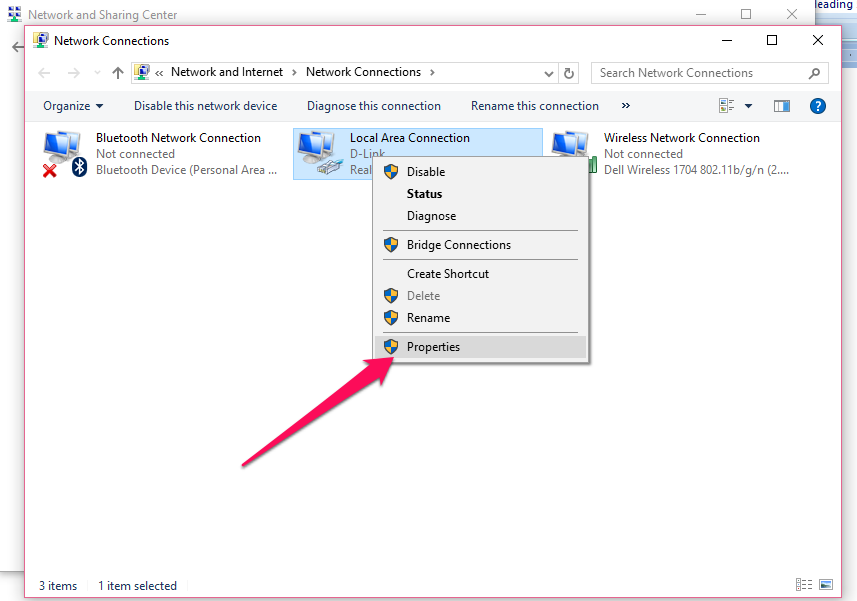This screenshot has height=601, width=857.
Task: Click the Up arrow navigation icon
Action: pyautogui.click(x=118, y=73)
